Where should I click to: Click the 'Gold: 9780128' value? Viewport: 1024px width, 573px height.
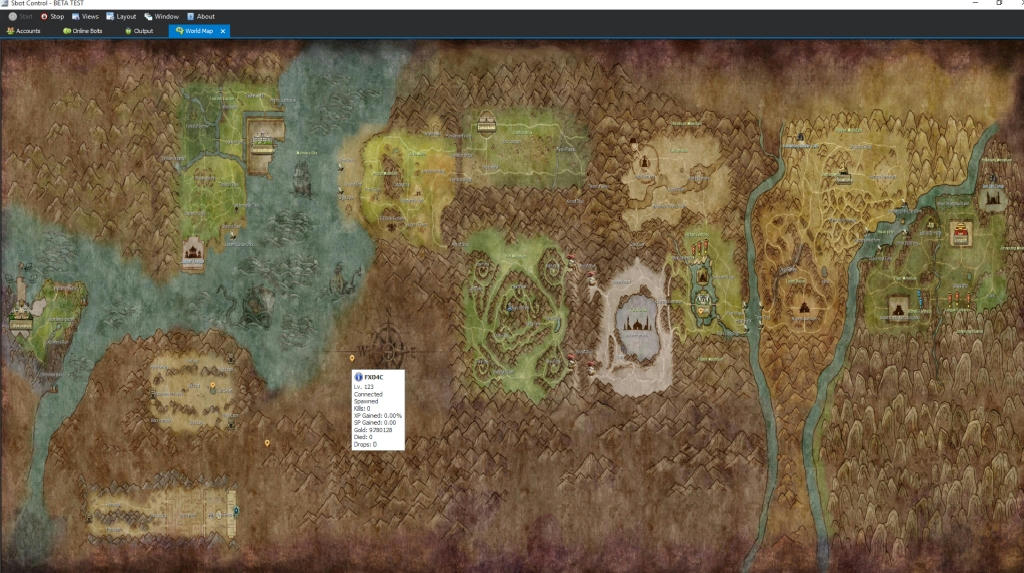coord(373,430)
